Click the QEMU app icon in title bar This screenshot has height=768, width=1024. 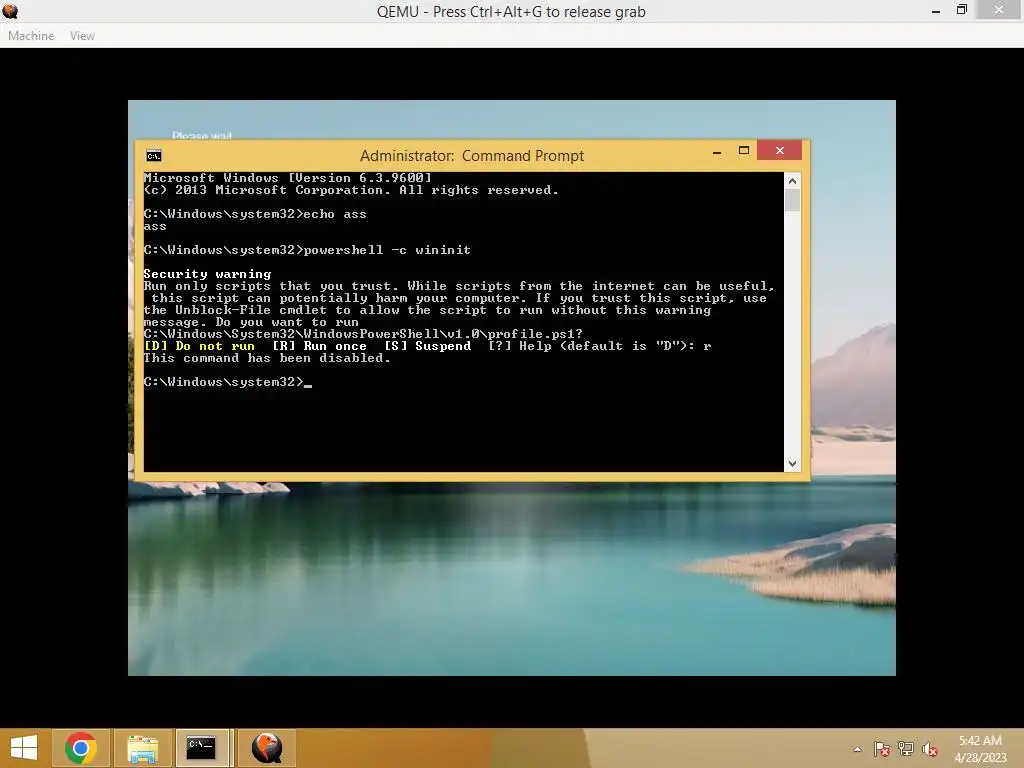(x=10, y=11)
